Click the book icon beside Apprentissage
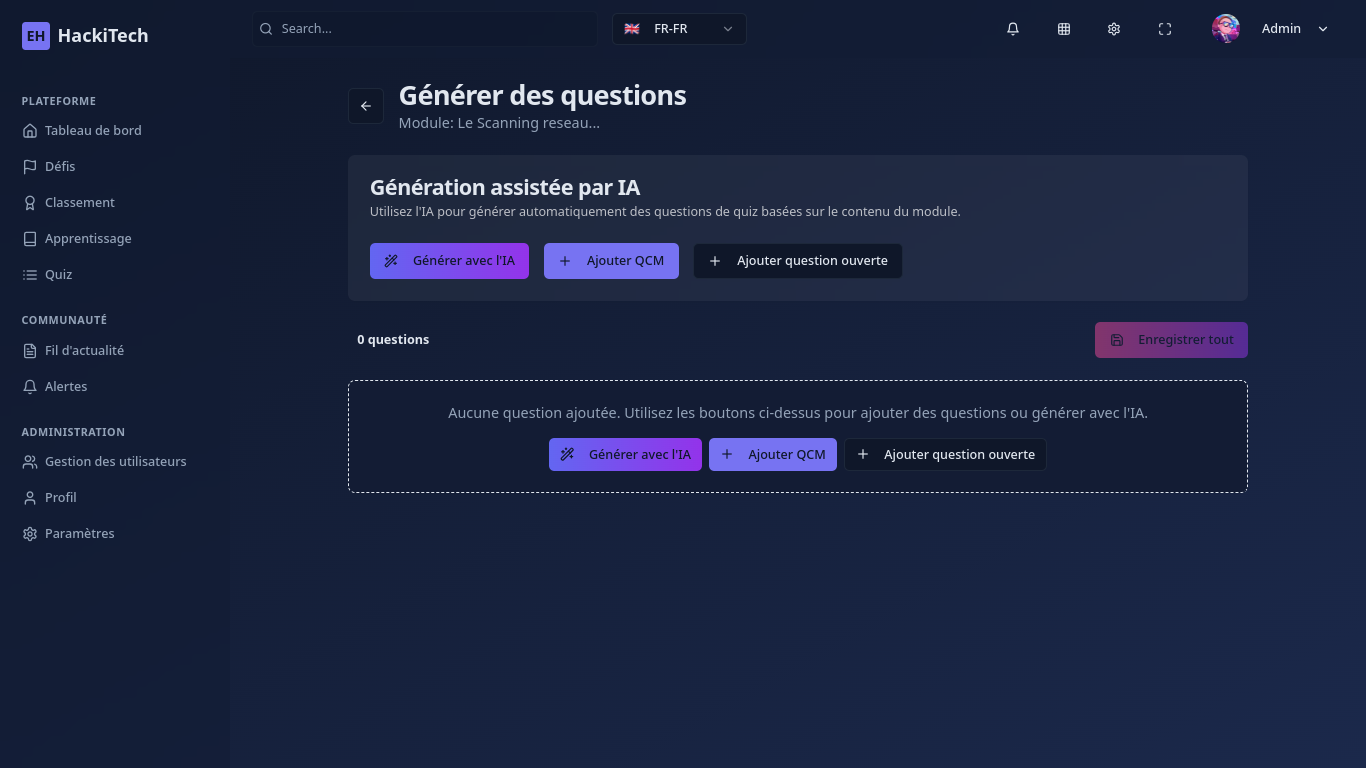The image size is (1366, 768). (30, 239)
